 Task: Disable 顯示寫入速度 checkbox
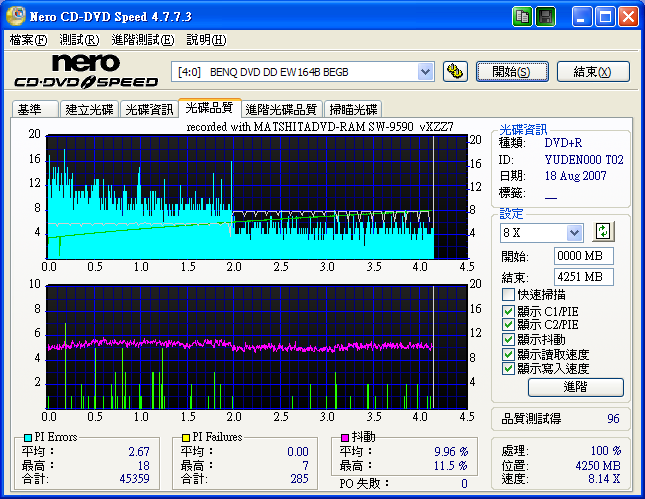[508, 368]
